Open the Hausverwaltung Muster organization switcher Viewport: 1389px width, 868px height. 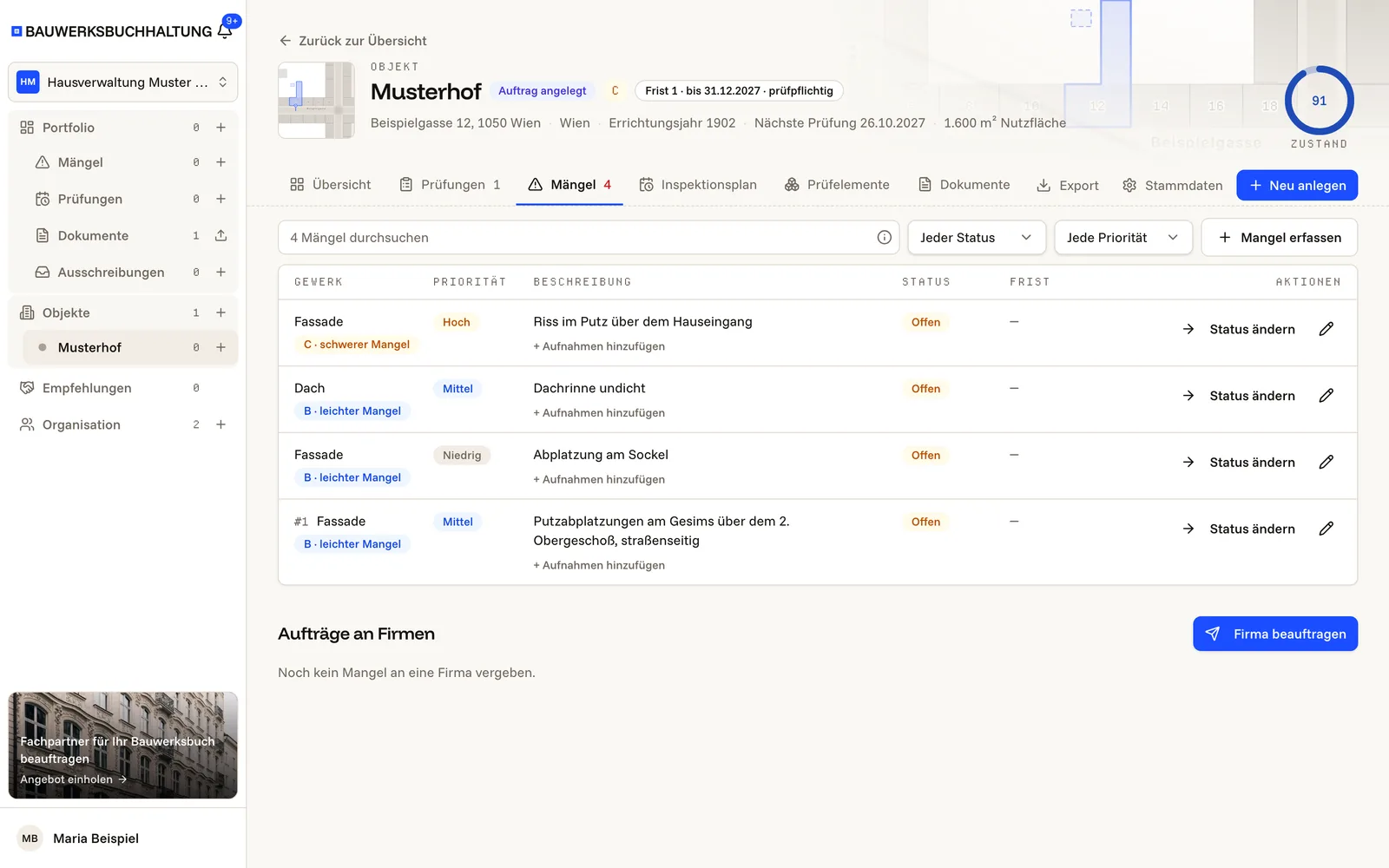point(122,82)
